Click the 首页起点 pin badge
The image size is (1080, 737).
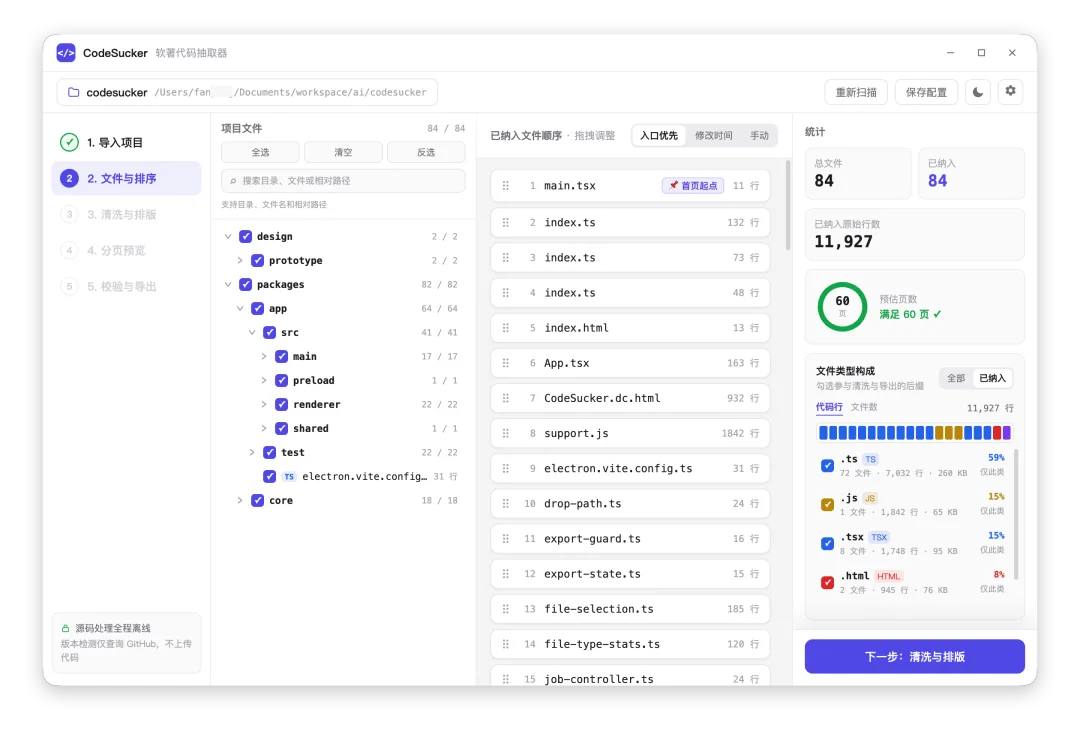pyautogui.click(x=693, y=186)
